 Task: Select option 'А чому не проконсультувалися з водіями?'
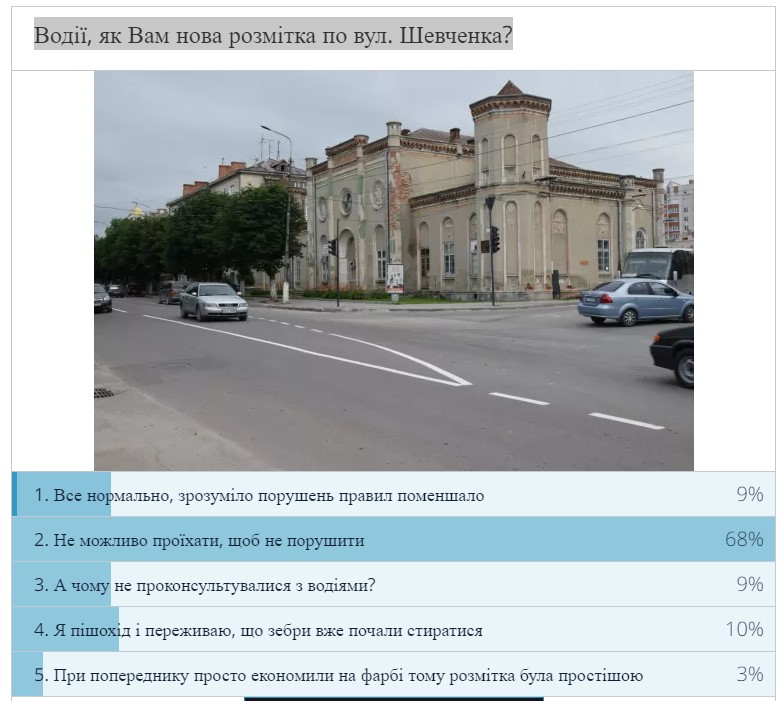[x=393, y=584]
